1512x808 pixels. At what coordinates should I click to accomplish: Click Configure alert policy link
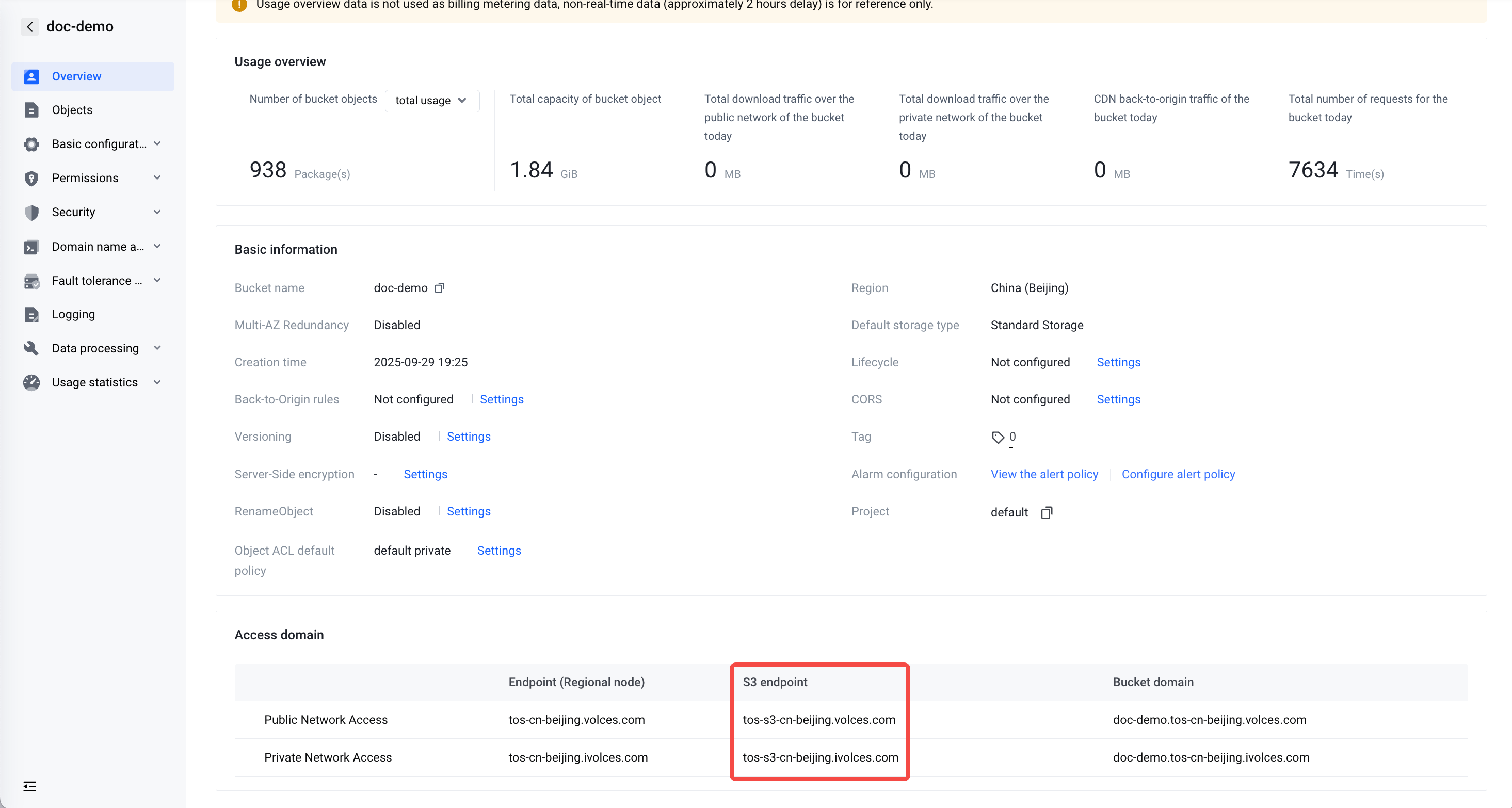point(1178,474)
